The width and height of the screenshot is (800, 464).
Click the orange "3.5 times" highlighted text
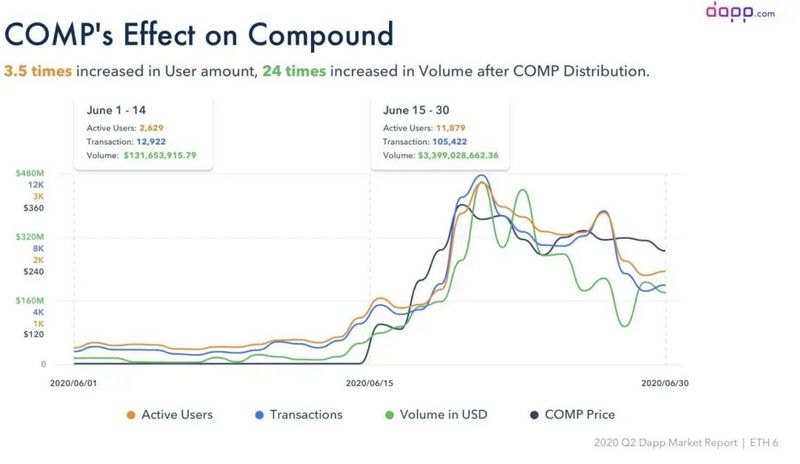pos(36,71)
